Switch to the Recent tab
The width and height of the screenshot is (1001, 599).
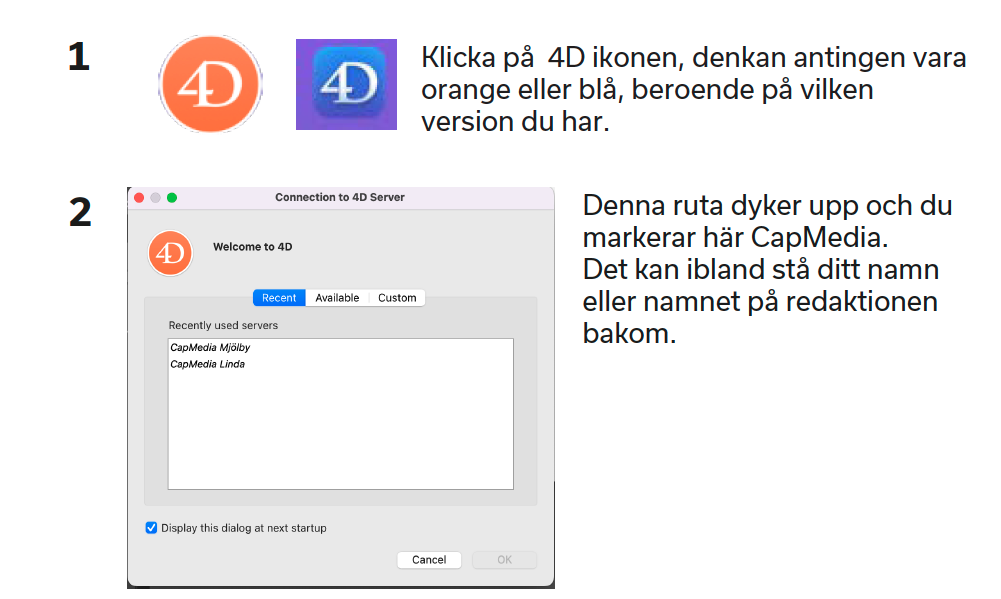tap(279, 298)
